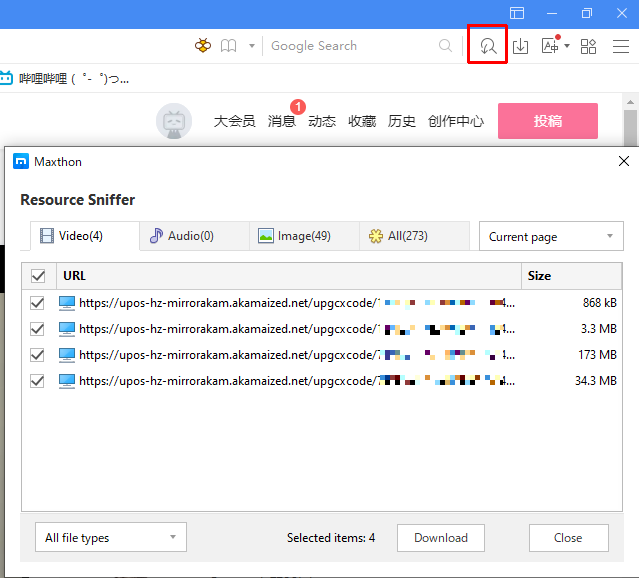Click the Download button
Screen dimensions: 639x578
pos(441,538)
